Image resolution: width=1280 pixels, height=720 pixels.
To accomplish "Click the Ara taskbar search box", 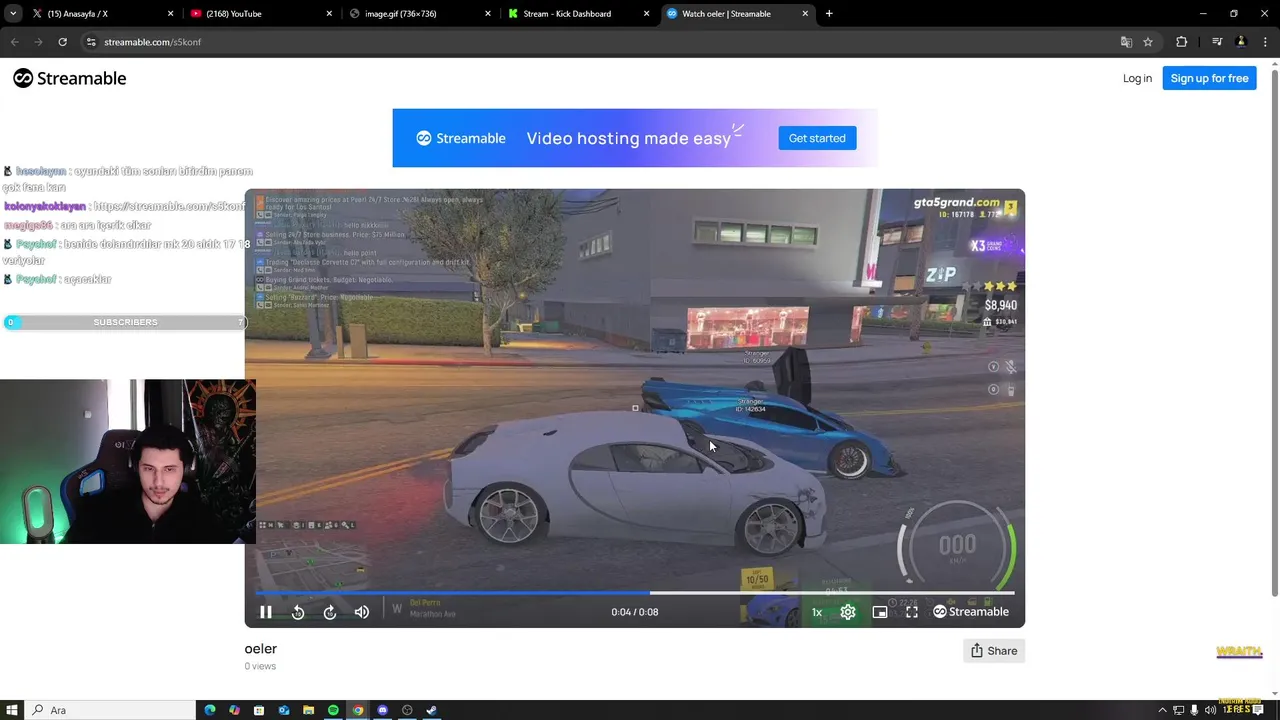I will point(112,710).
